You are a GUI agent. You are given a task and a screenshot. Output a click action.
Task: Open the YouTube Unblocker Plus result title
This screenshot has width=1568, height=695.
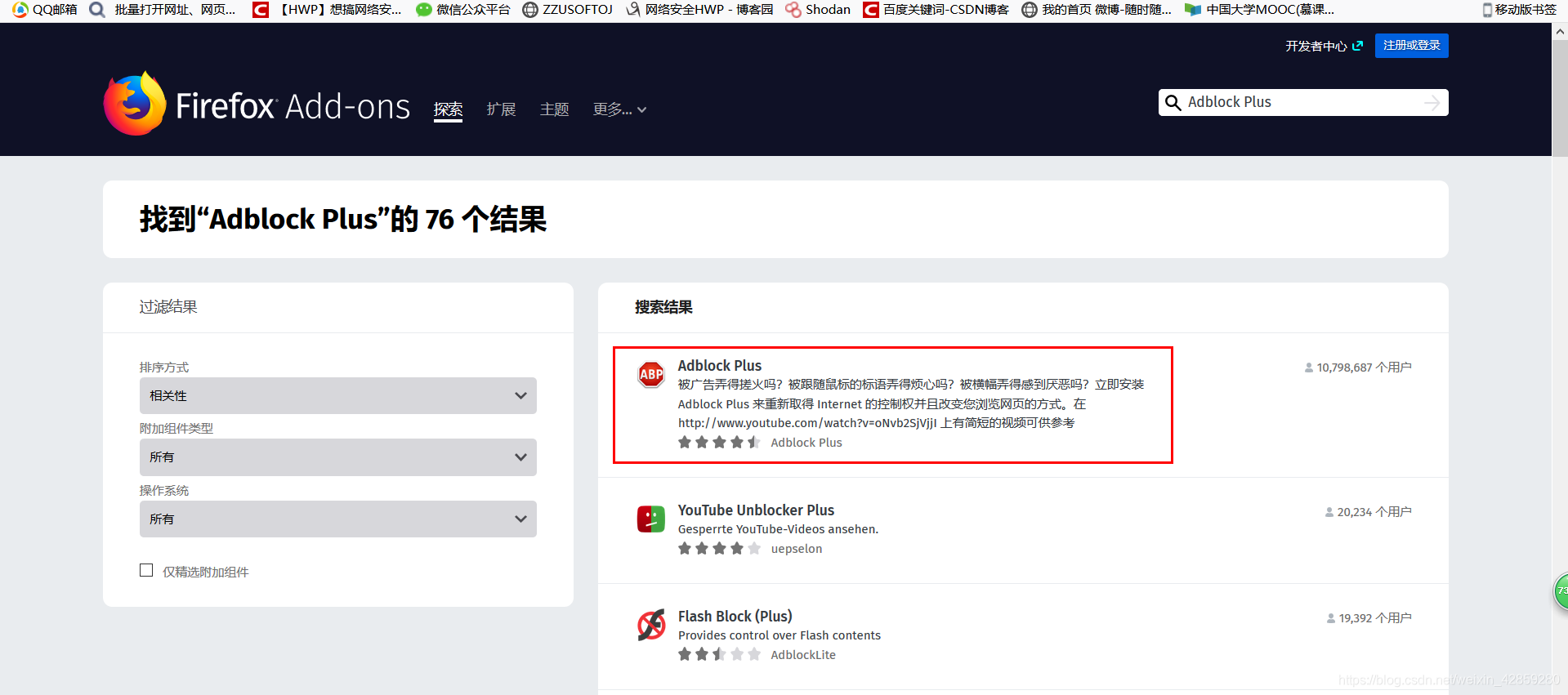click(756, 510)
